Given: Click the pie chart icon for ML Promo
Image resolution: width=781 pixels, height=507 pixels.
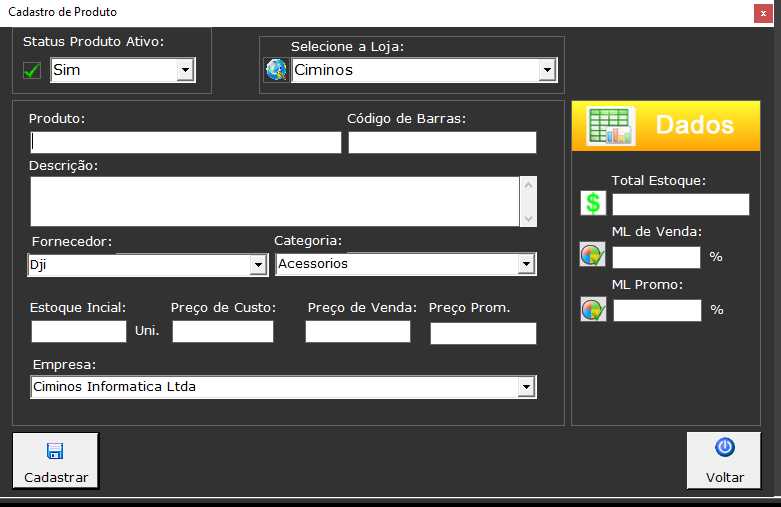Looking at the screenshot, I should [592, 309].
